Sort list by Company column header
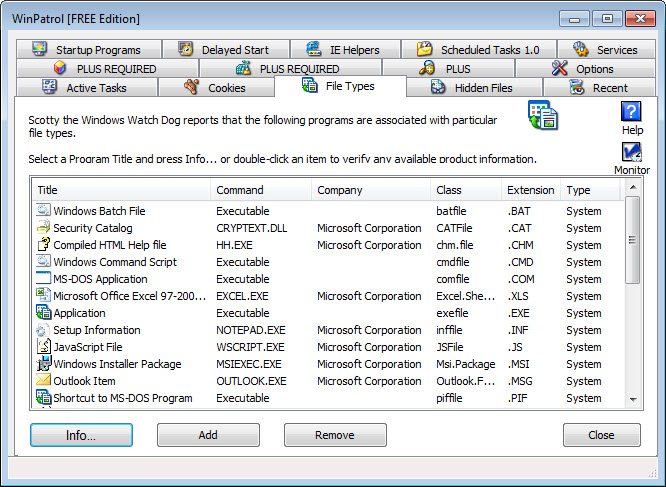Screen dimensions: 666x487 (371, 190)
